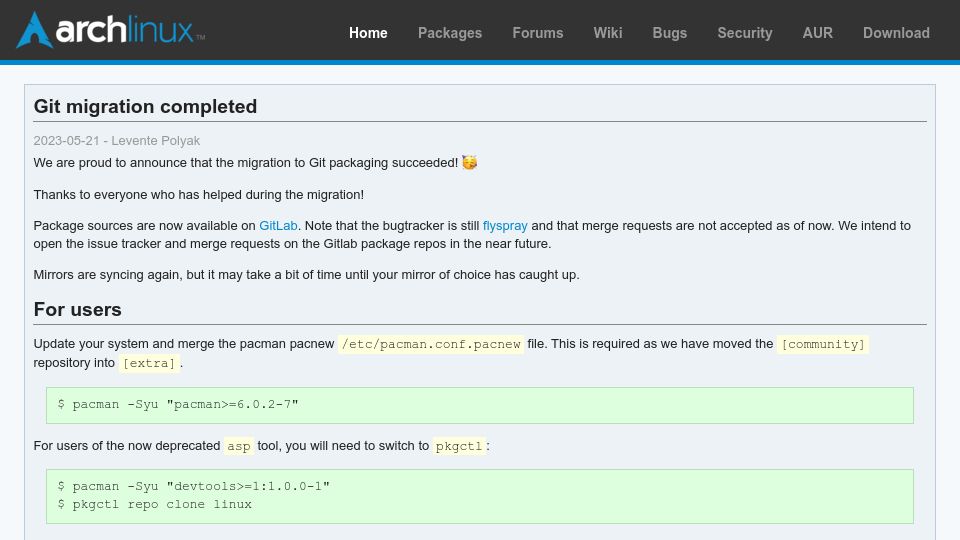Click the party face emoji
The width and height of the screenshot is (960, 540).
pyautogui.click(x=470, y=162)
